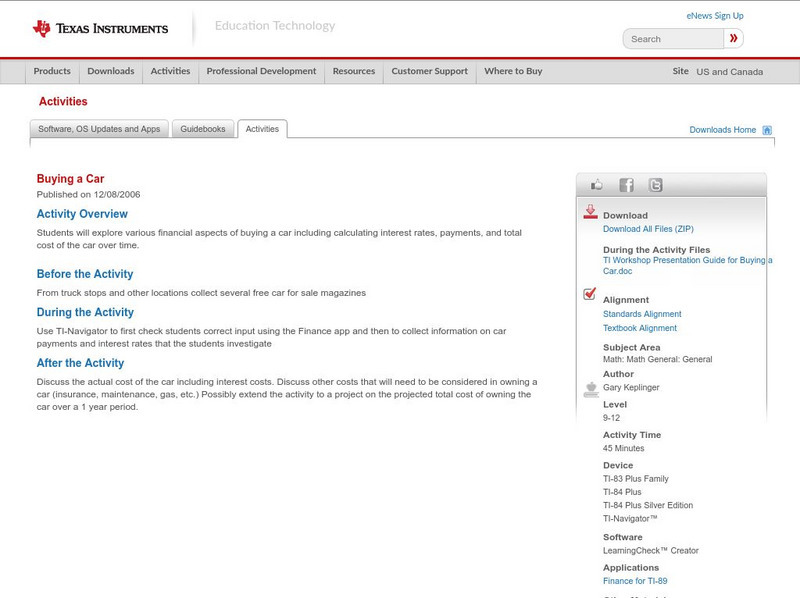Click the red checkmark Alignment icon

tap(589, 293)
